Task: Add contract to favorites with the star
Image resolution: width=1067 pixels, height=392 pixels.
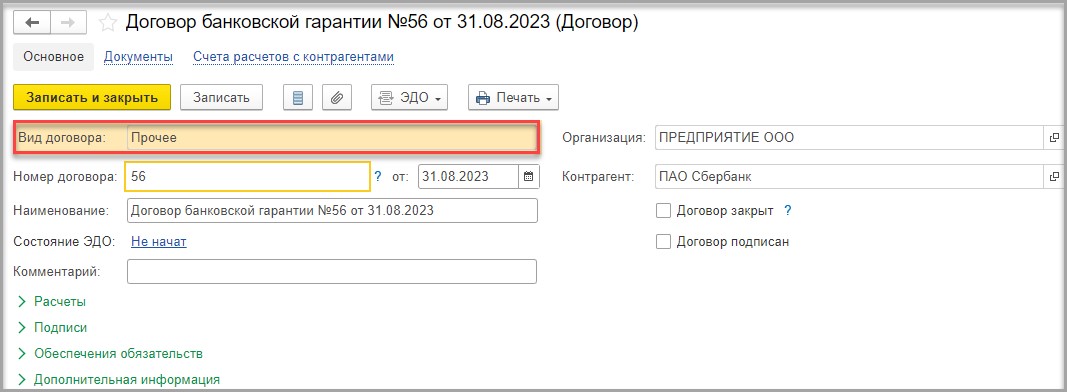Action: [x=108, y=23]
